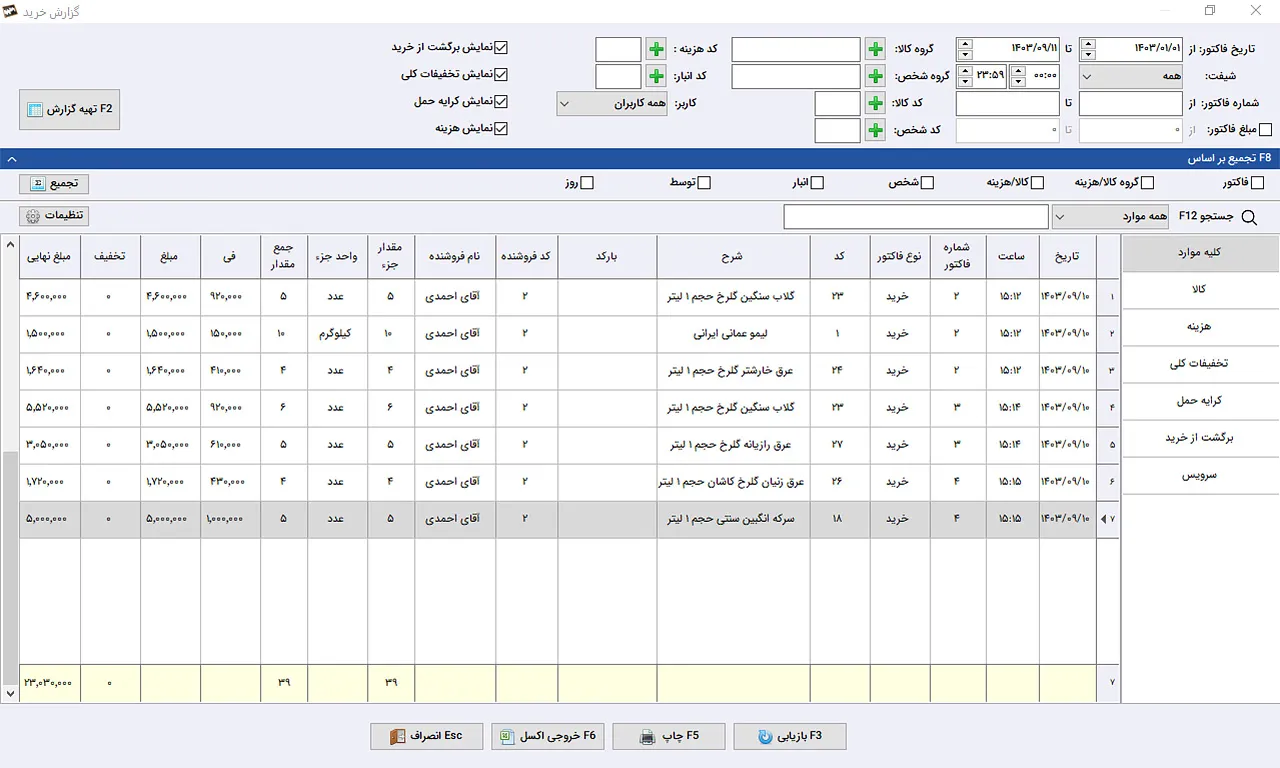Image resolution: width=1280 pixels, height=768 pixels.
Task: Click row لیمو عمانی ایرانی description
Action: (733, 335)
